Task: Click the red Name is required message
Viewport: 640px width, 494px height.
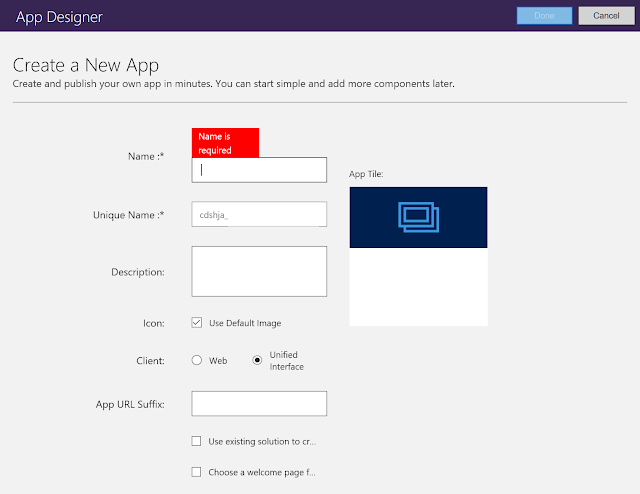Action: [225, 143]
